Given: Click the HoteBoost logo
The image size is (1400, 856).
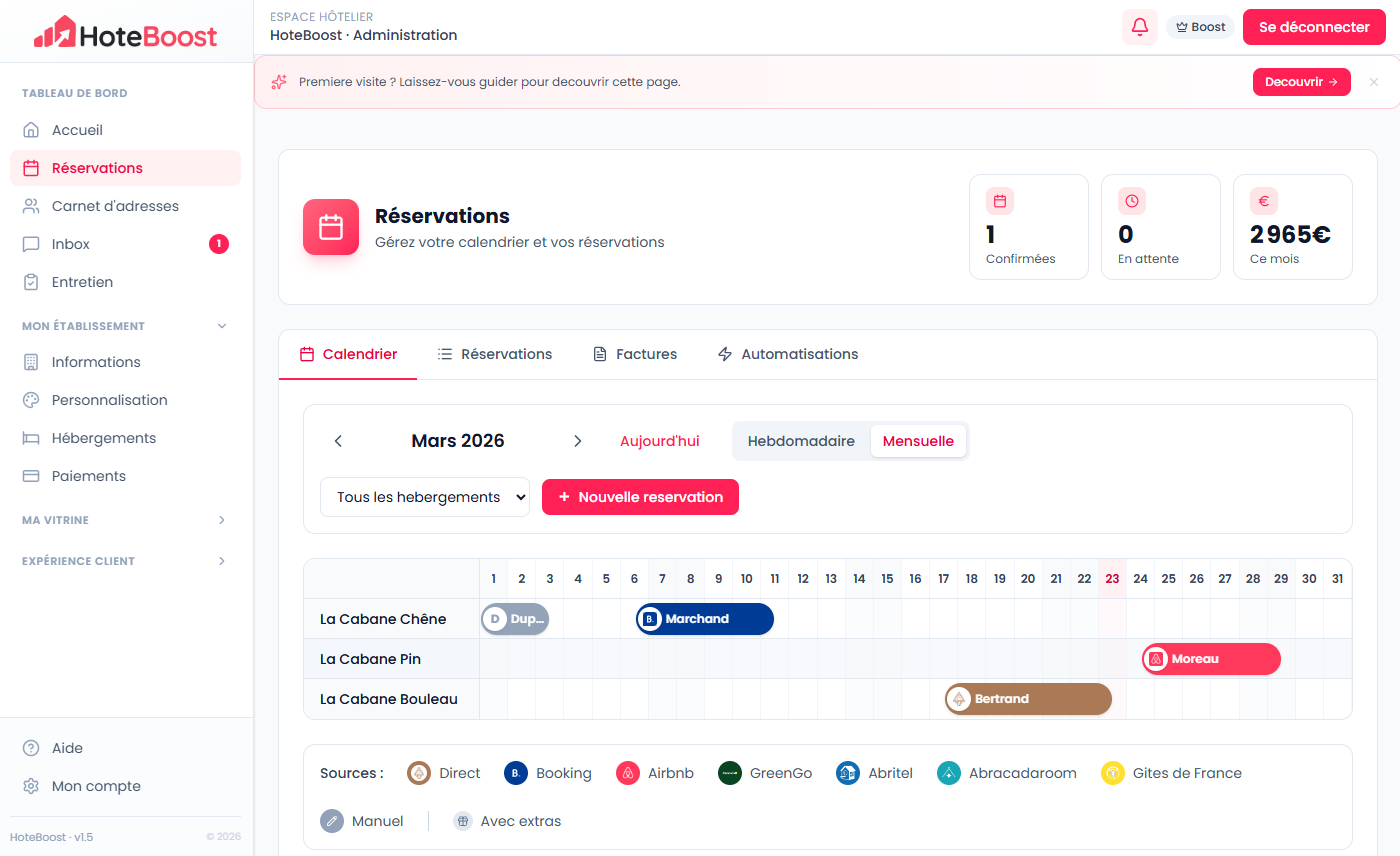Looking at the screenshot, I should [125, 33].
